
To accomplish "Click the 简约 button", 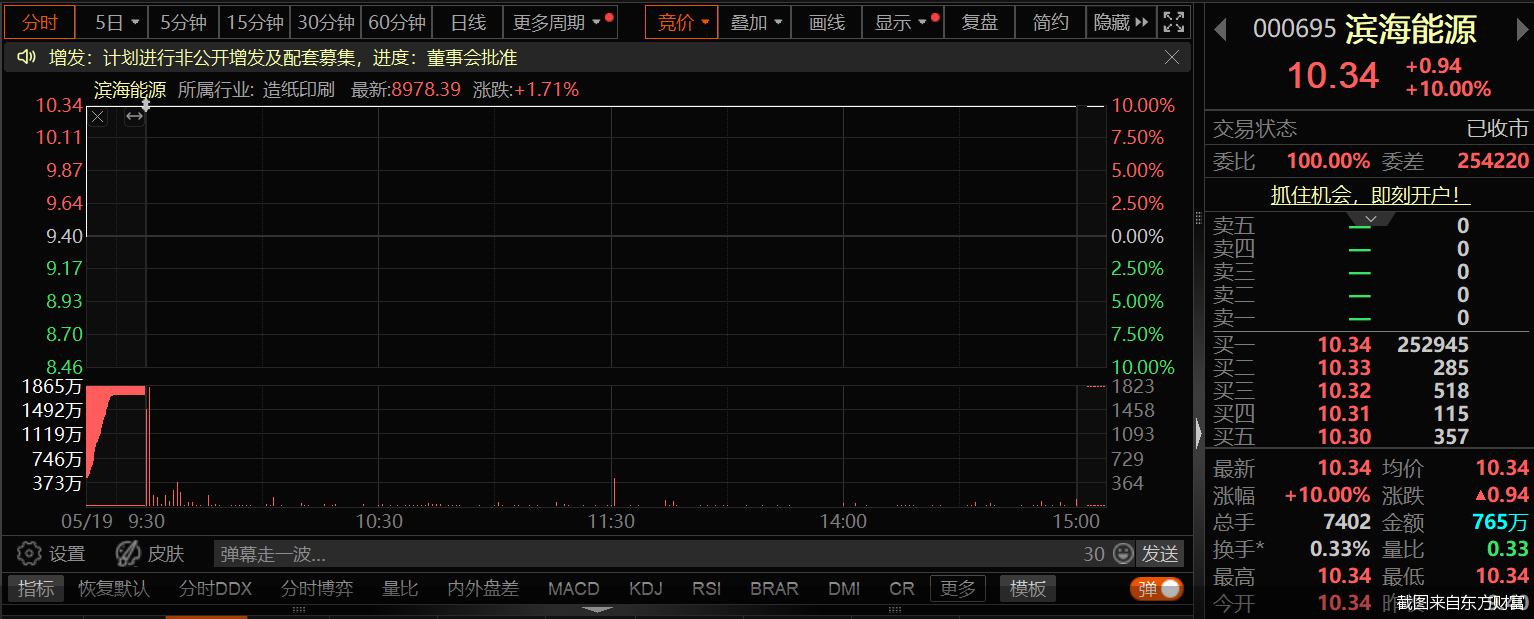I will (1051, 22).
